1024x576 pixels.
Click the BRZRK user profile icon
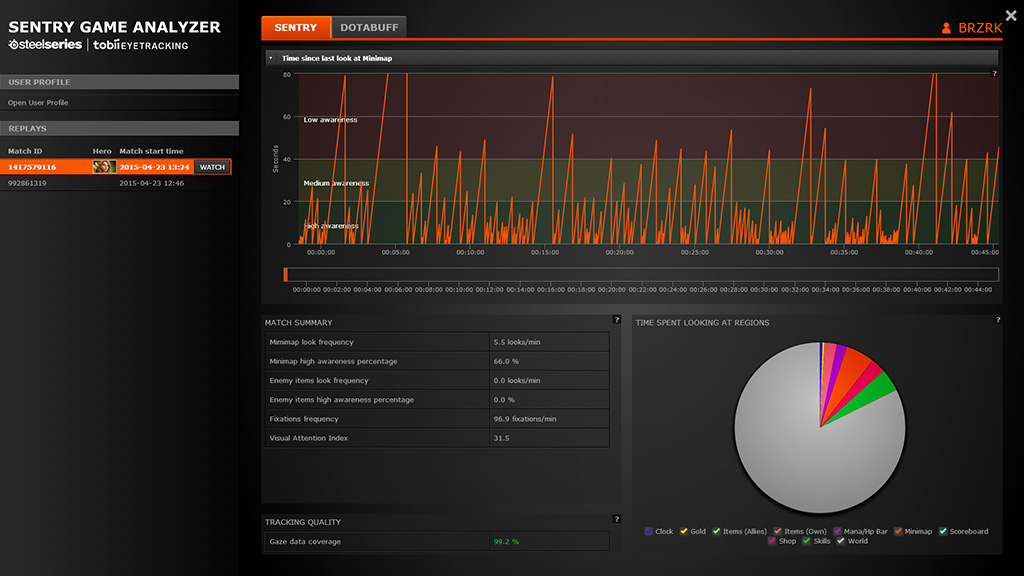(947, 28)
